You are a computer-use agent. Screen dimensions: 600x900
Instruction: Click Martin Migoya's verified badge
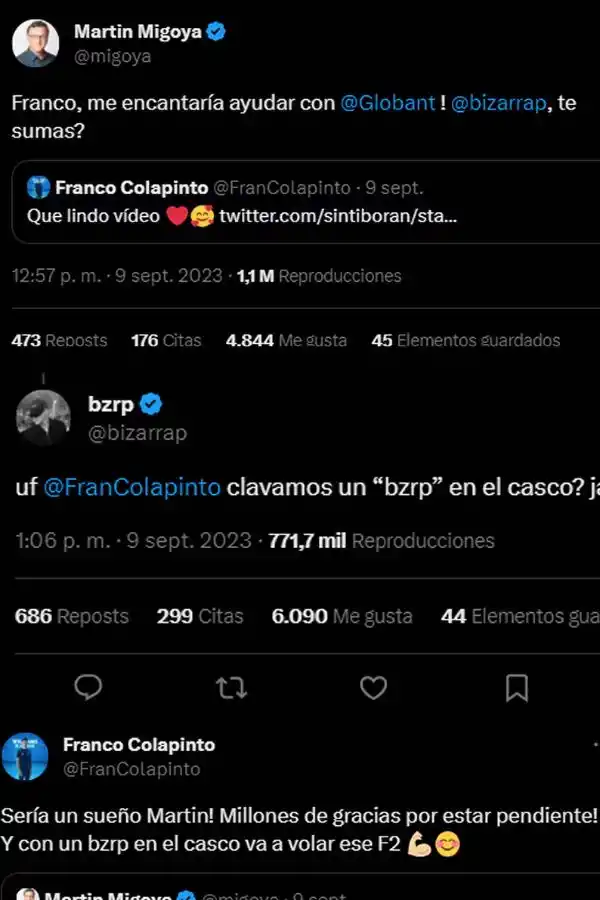pos(213,30)
